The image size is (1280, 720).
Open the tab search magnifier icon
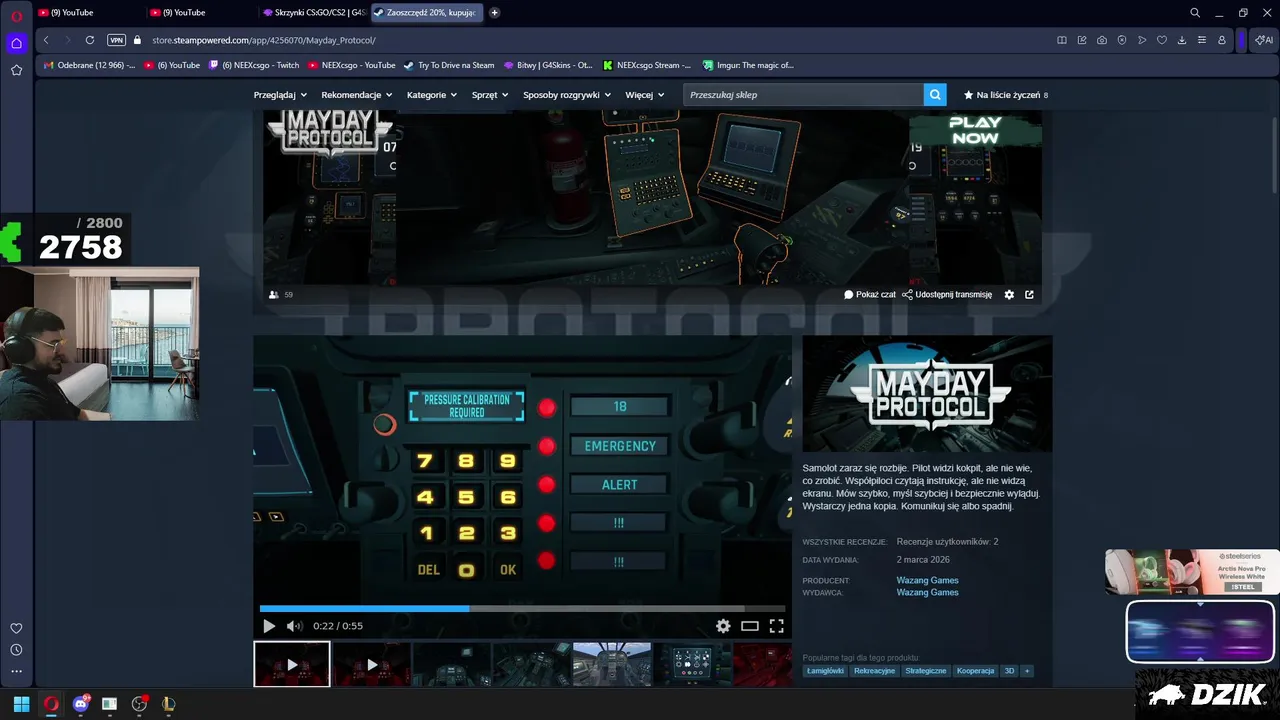click(1195, 13)
